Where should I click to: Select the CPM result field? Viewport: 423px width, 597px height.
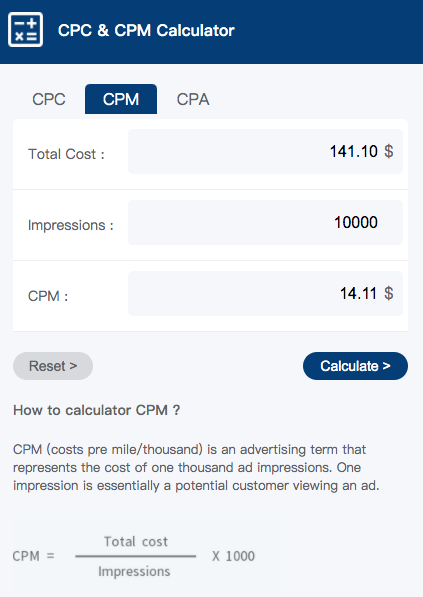[x=265, y=294]
